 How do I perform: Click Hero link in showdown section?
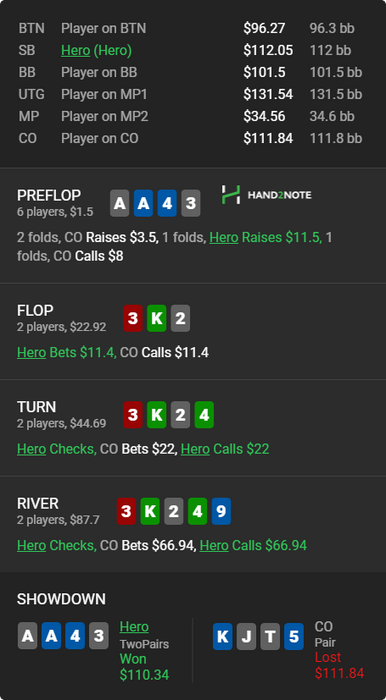(x=134, y=627)
